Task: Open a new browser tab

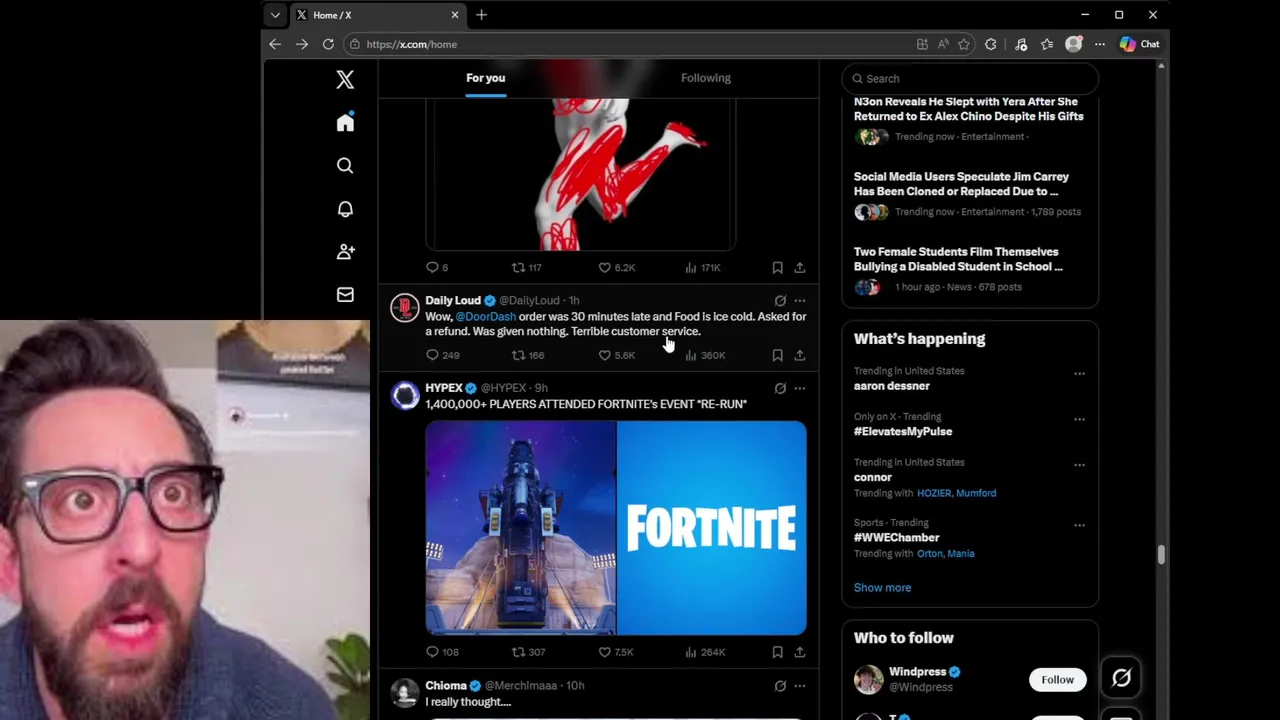Action: click(x=481, y=15)
